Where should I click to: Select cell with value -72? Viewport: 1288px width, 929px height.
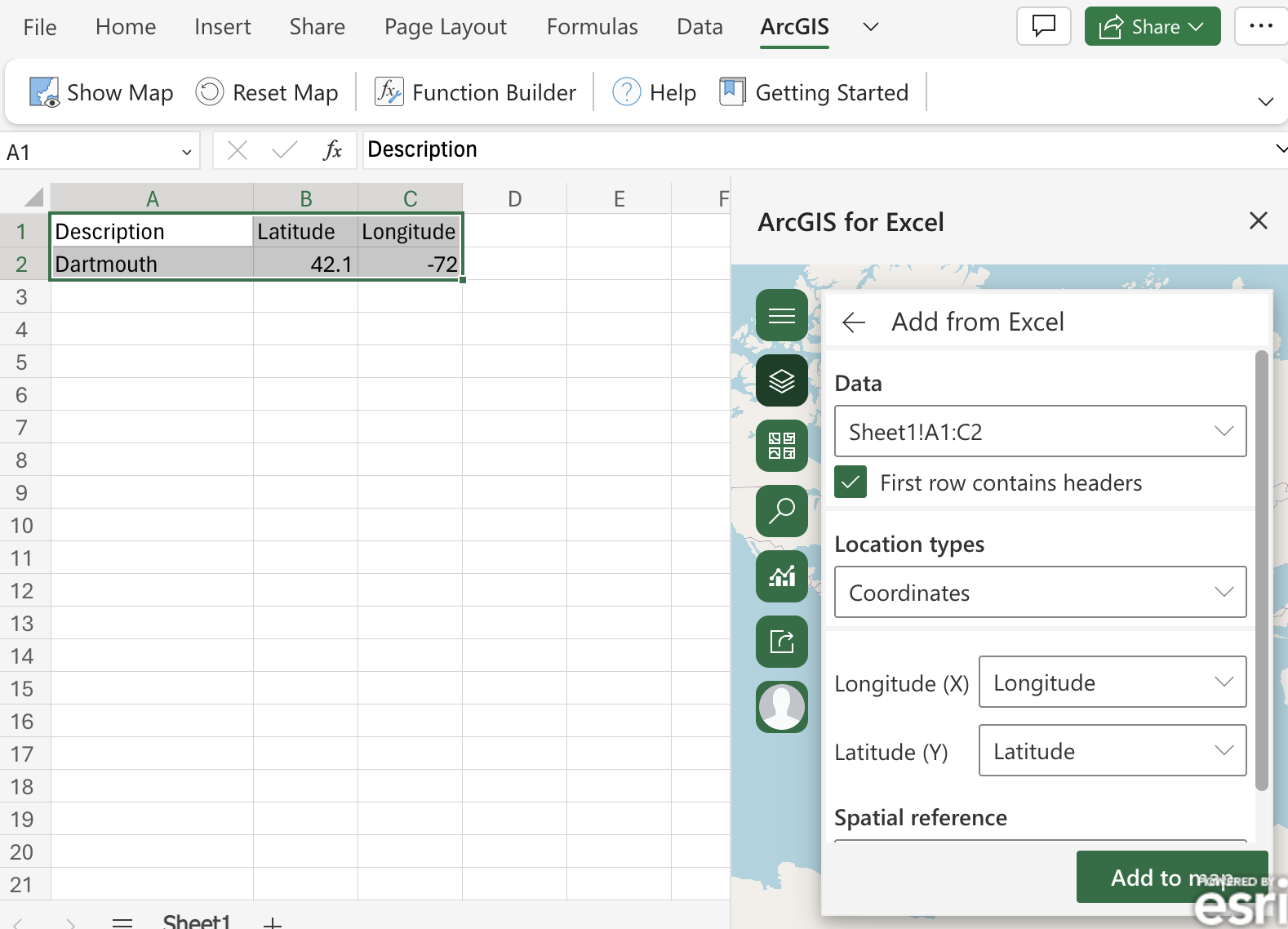(410, 264)
